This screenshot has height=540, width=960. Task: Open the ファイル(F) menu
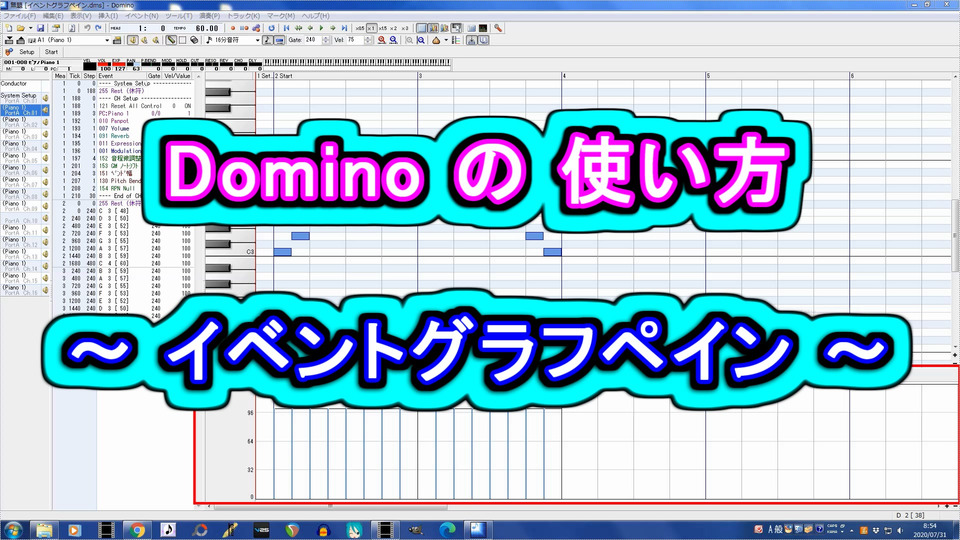pos(20,16)
